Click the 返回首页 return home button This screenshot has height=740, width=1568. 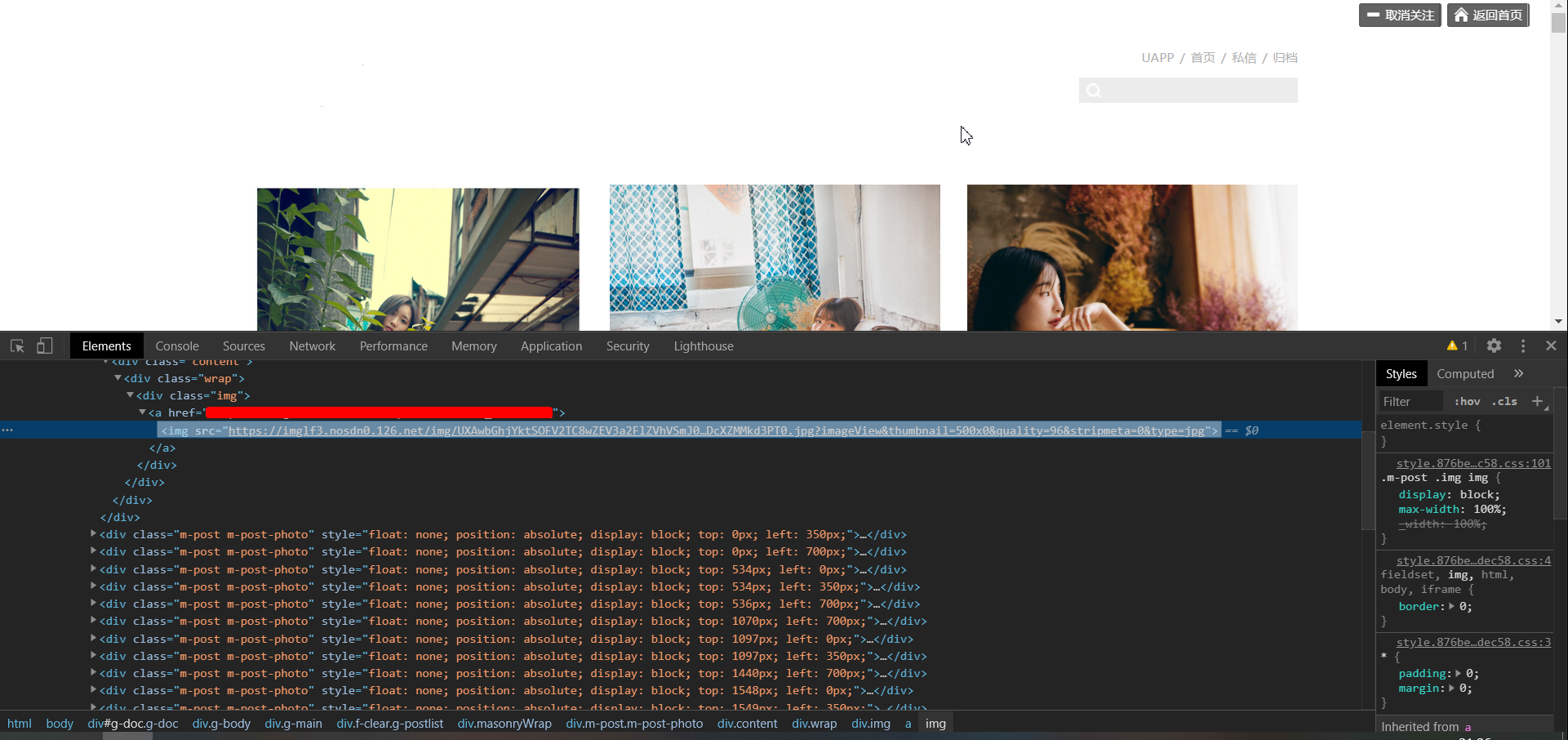pos(1488,16)
